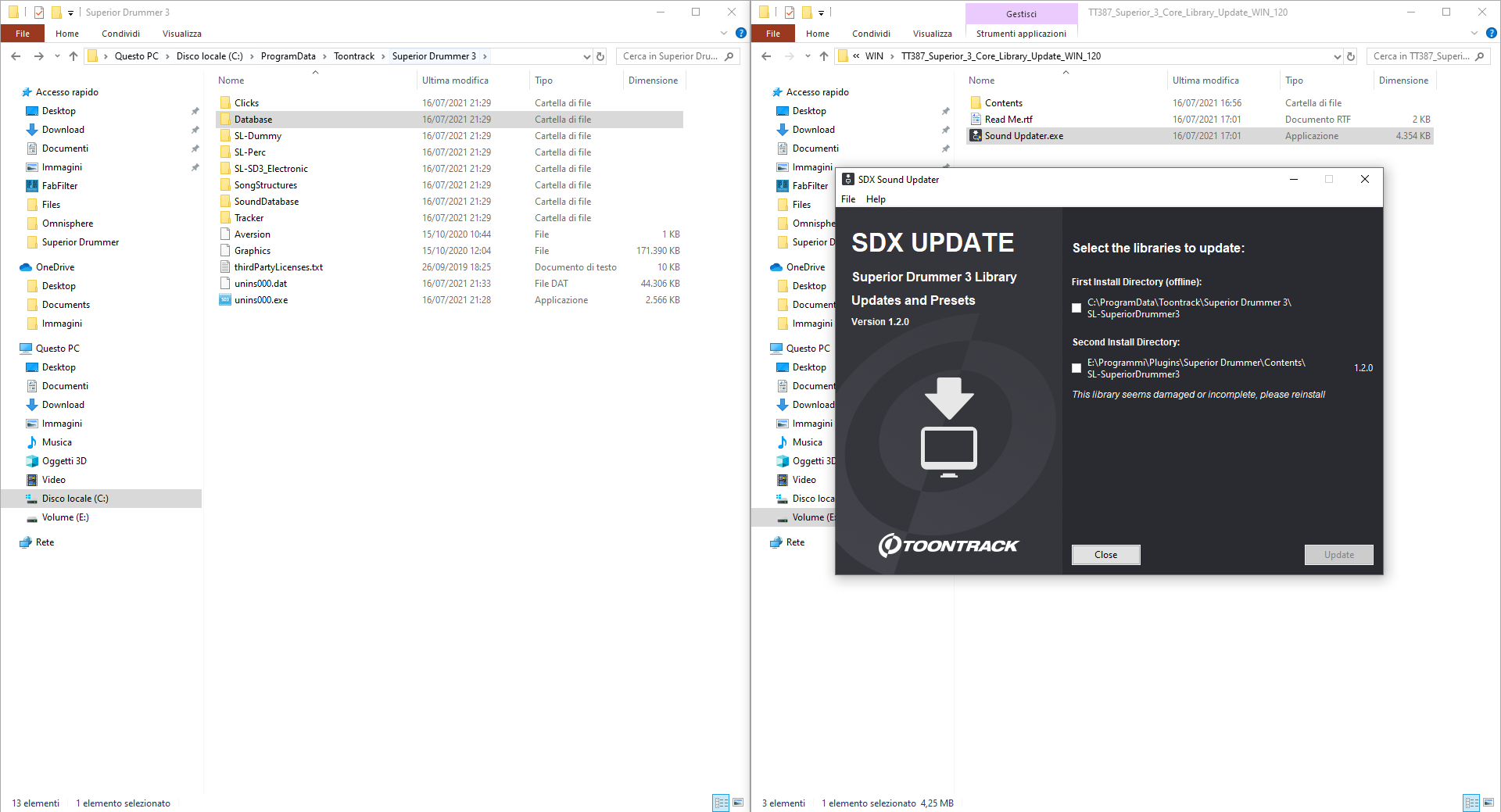Open File tab in left Explorer window

pos(23,34)
